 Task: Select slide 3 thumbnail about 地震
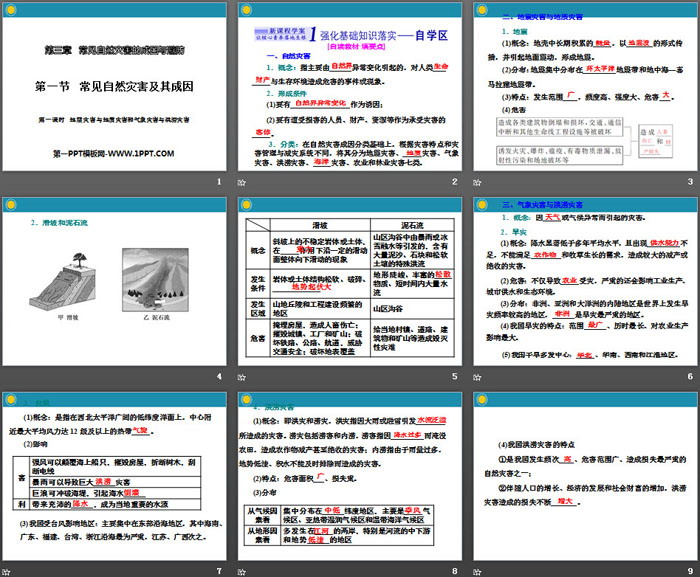pyautogui.click(x=585, y=87)
